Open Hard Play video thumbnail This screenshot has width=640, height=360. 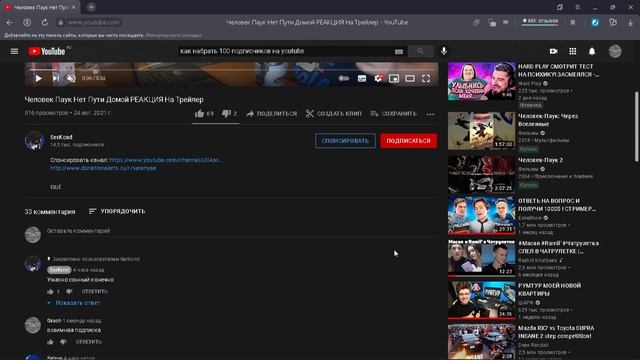point(482,81)
